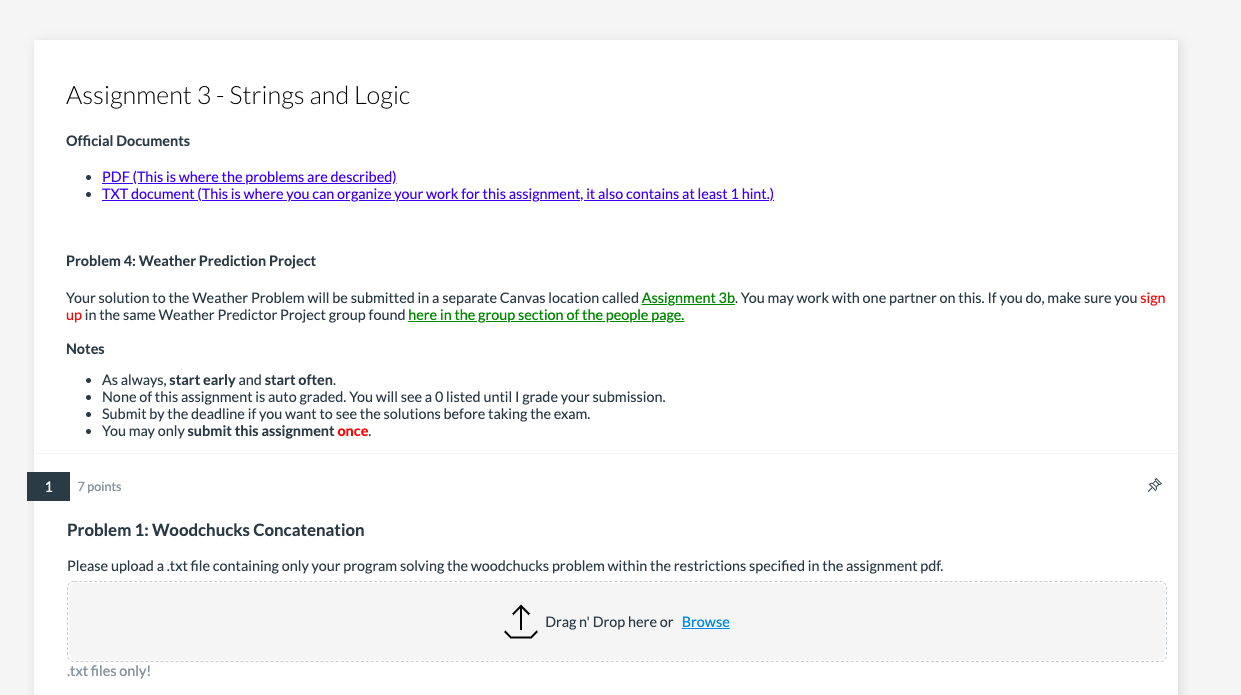Viewport: 1241px width, 695px height.
Task: Click the "Notes" heading
Action: tap(85, 349)
